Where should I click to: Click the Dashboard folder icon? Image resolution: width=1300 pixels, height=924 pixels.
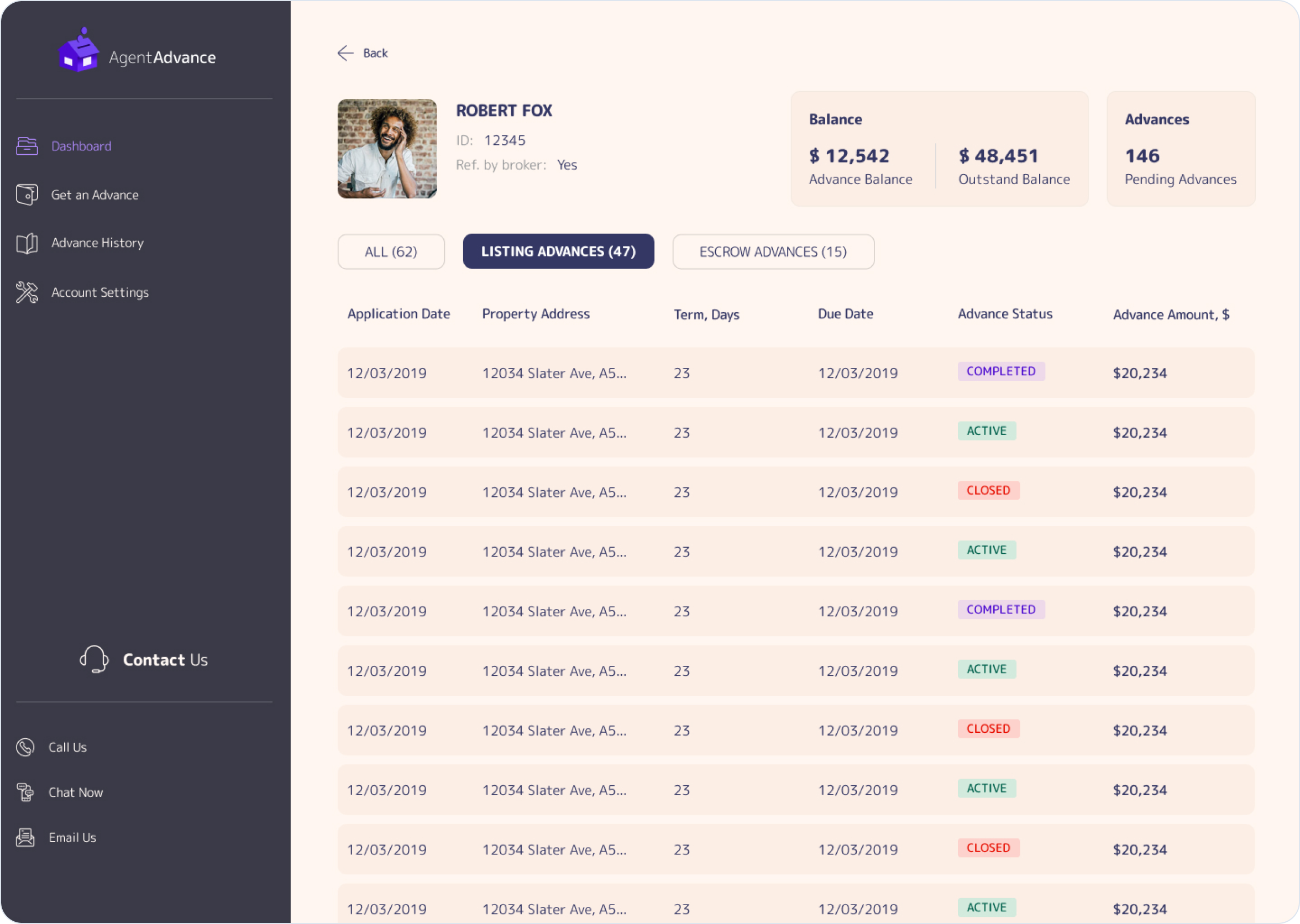[x=27, y=146]
